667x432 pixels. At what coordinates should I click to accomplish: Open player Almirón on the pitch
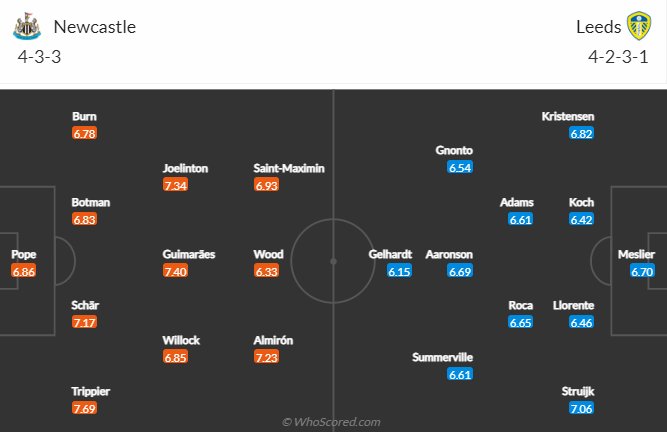(x=273, y=340)
